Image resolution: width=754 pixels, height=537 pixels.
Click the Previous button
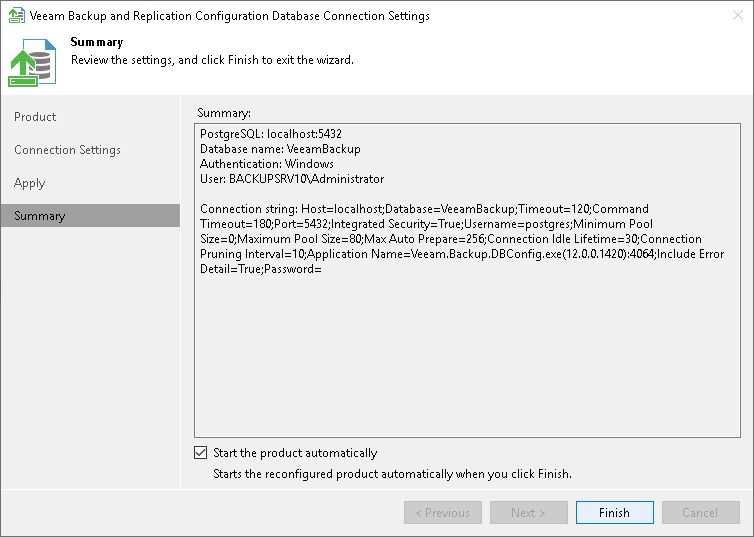tap(443, 513)
